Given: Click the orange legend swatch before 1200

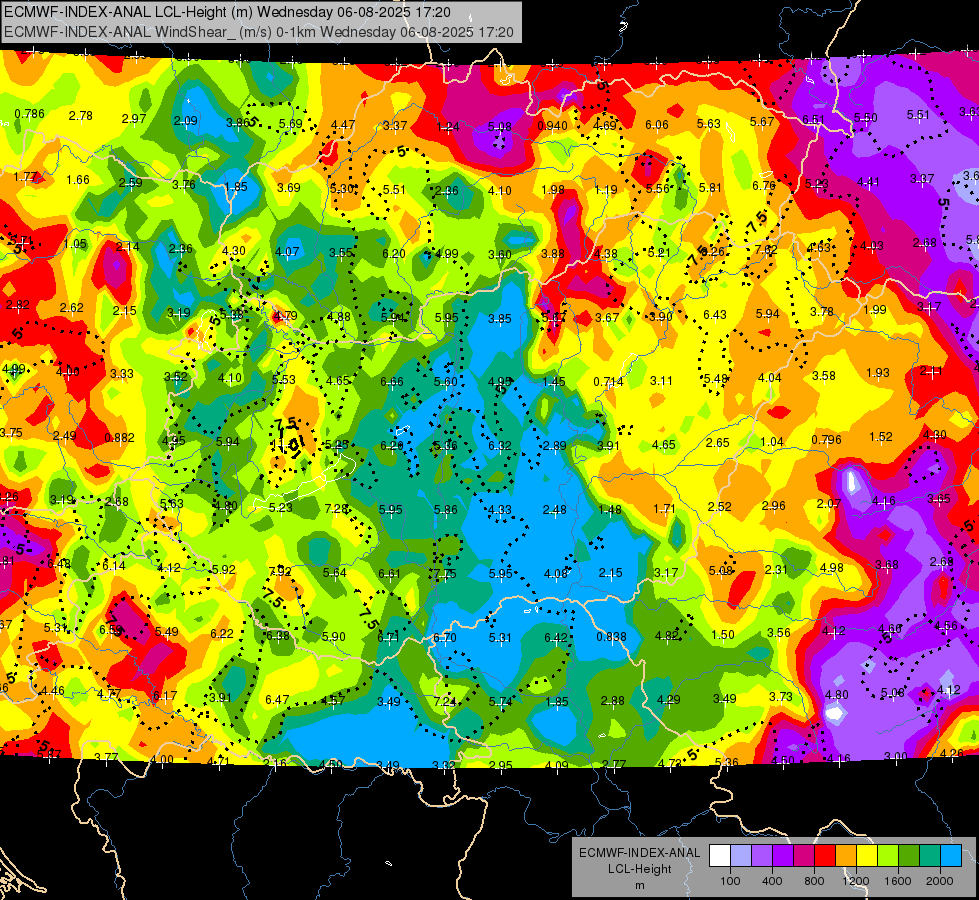Looking at the screenshot, I should [846, 856].
